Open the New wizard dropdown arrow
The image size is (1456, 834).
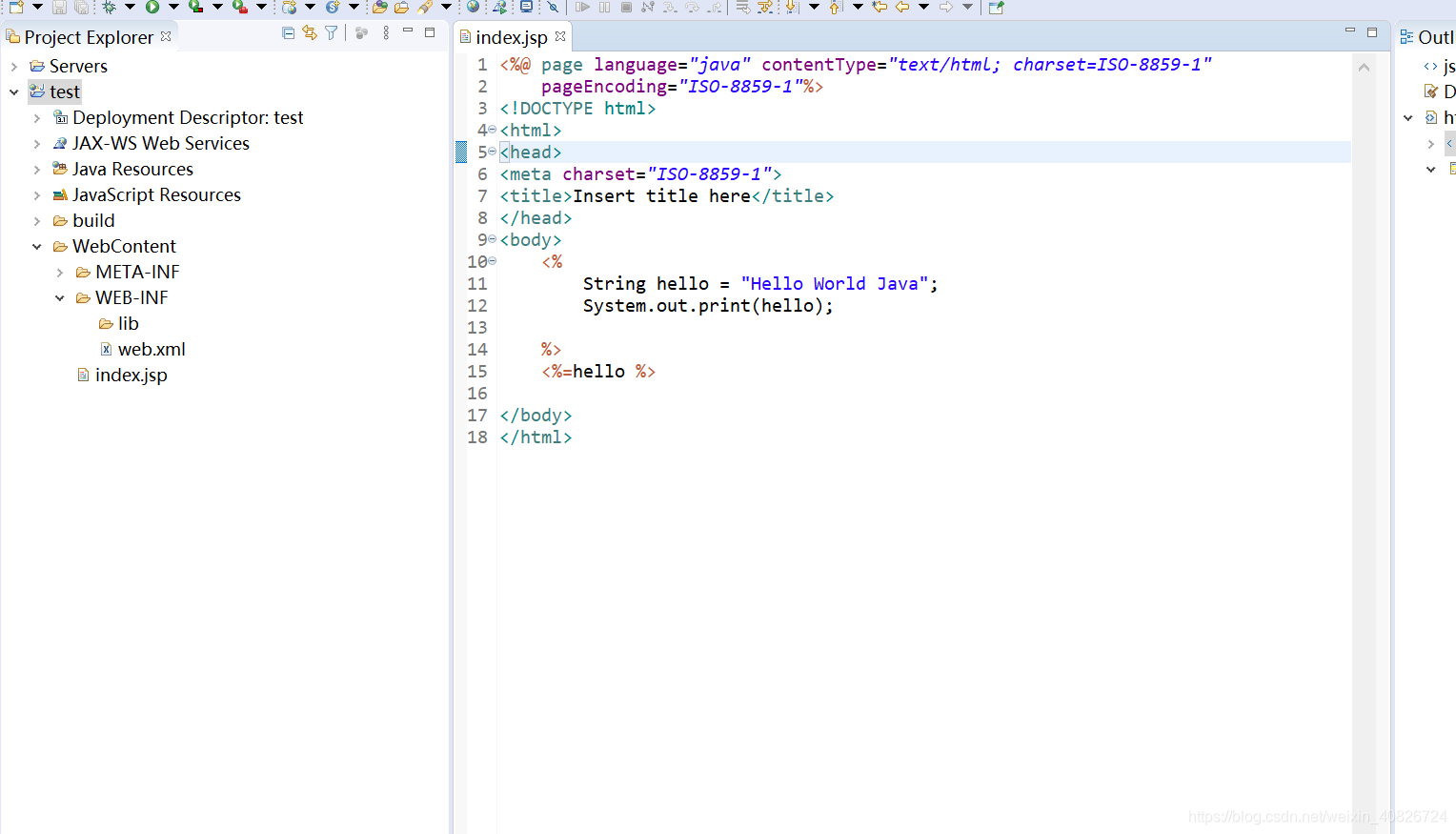pyautogui.click(x=37, y=7)
